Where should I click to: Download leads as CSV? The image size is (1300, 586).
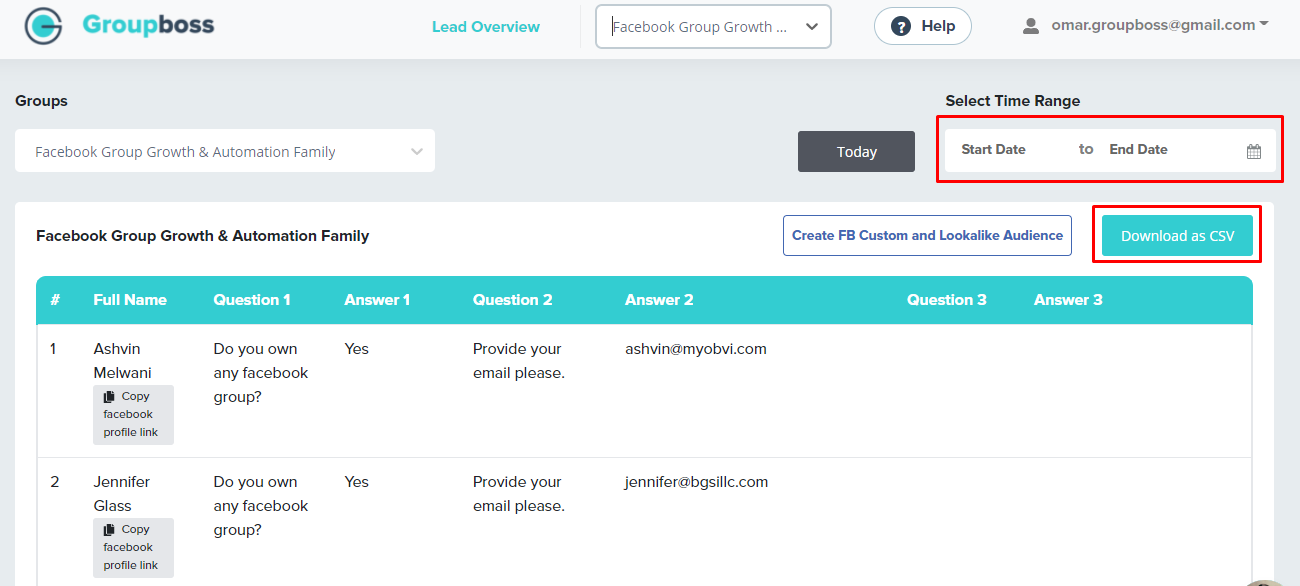(x=1177, y=236)
